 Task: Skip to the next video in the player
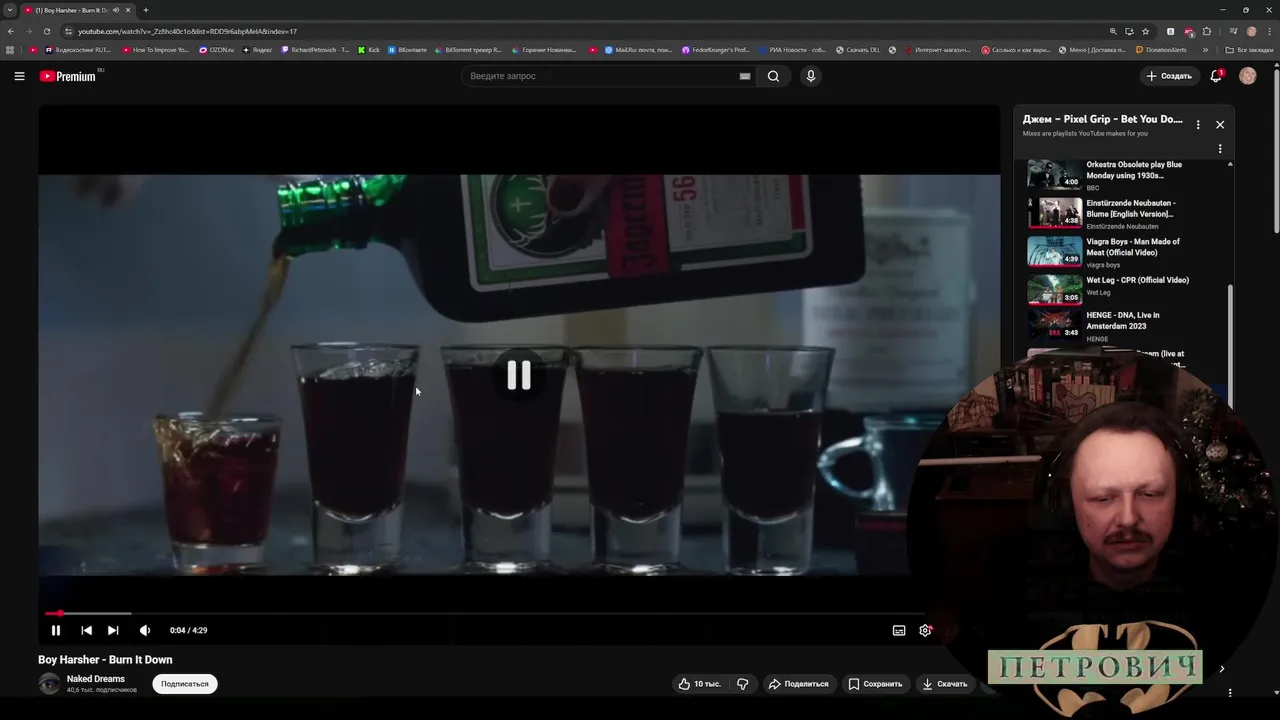(x=113, y=630)
